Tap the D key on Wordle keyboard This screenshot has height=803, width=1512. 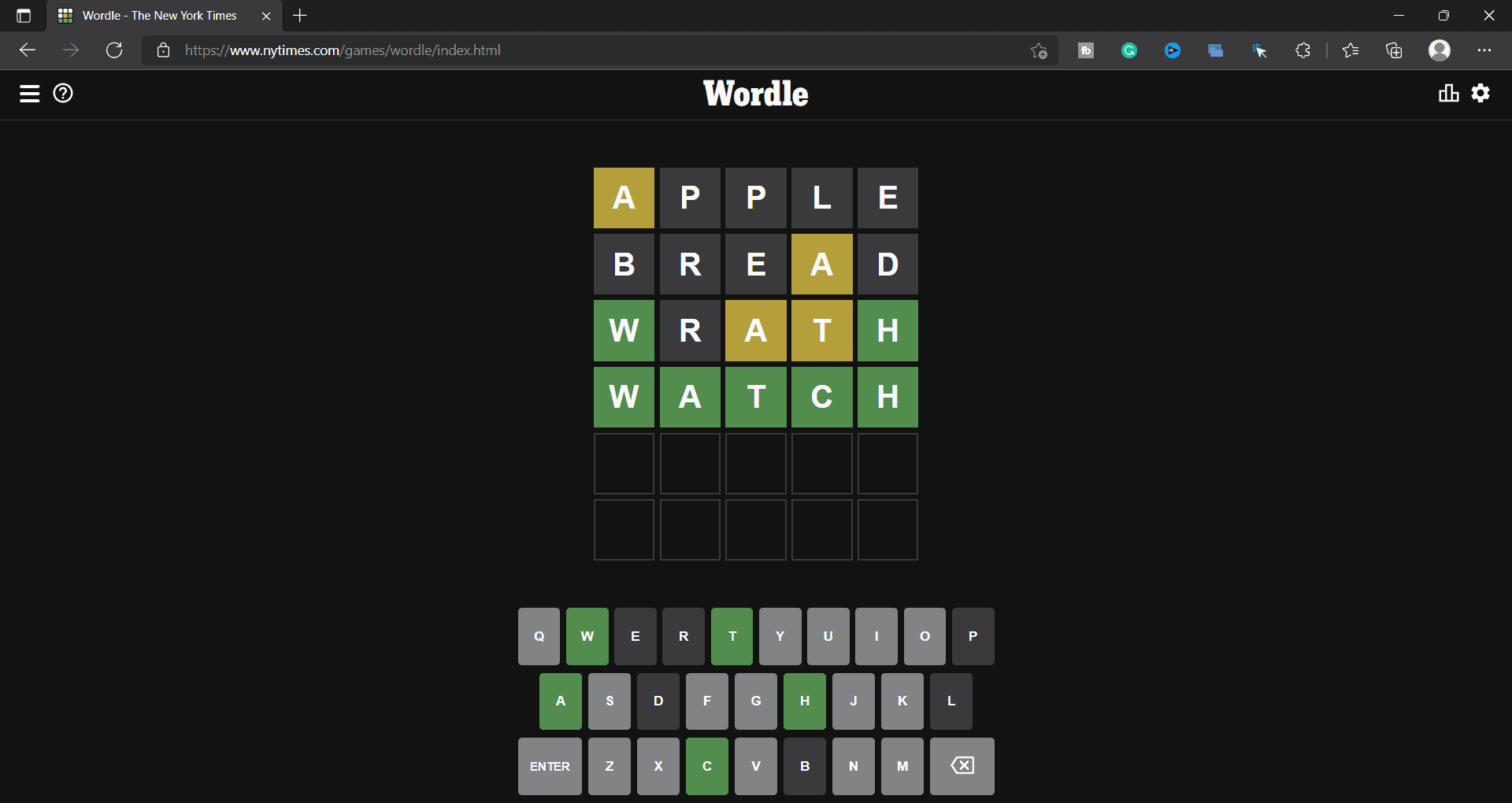tap(658, 701)
